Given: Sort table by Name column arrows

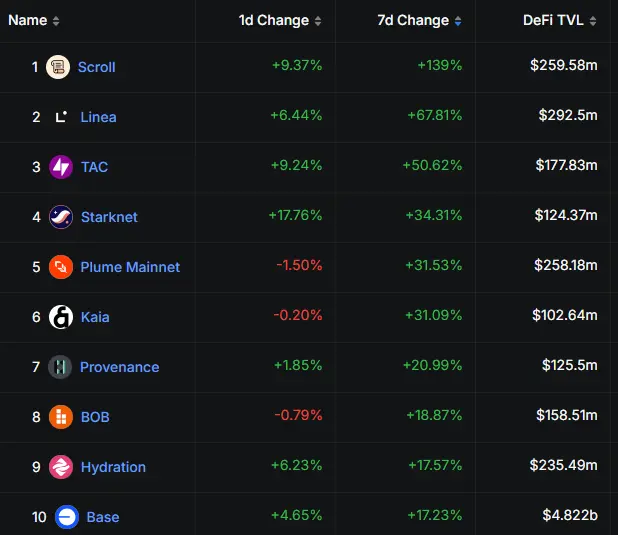Looking at the screenshot, I should [56, 21].
